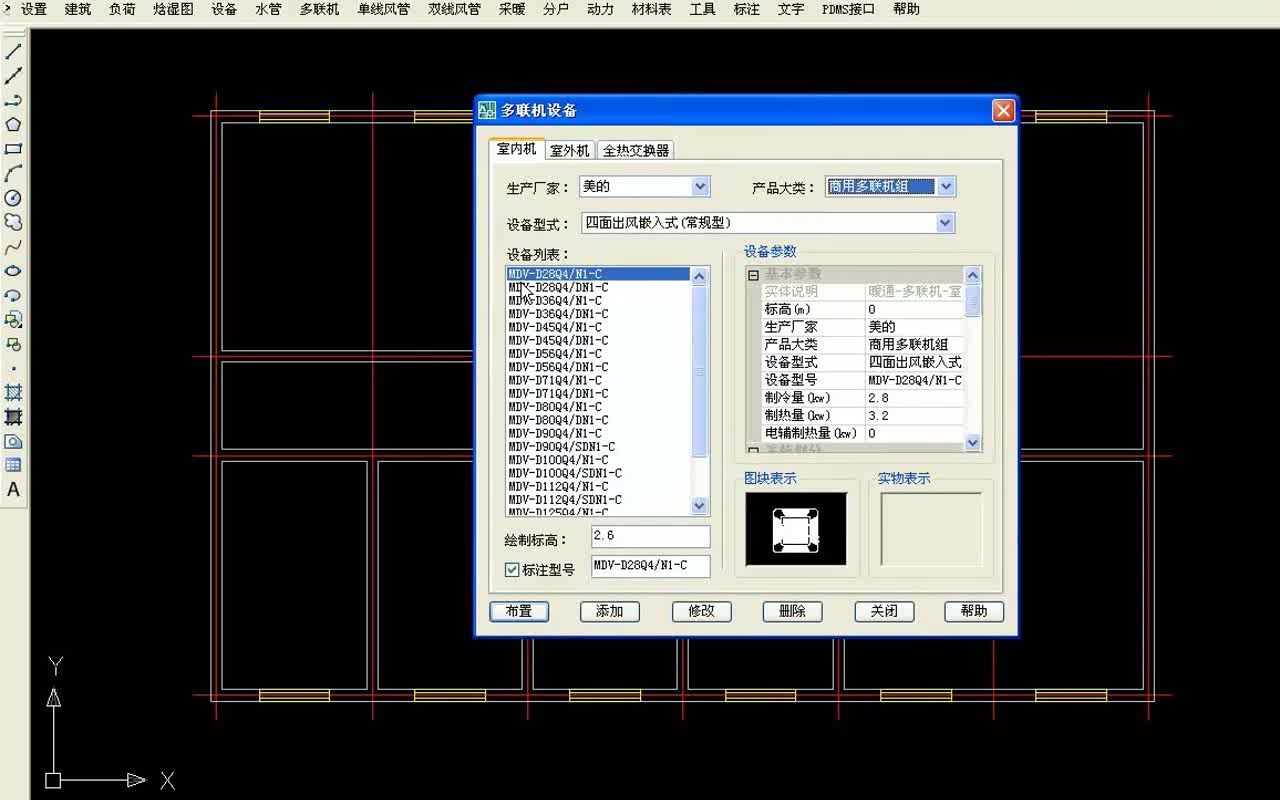
Task: Click the 添加 button
Action: click(x=610, y=611)
